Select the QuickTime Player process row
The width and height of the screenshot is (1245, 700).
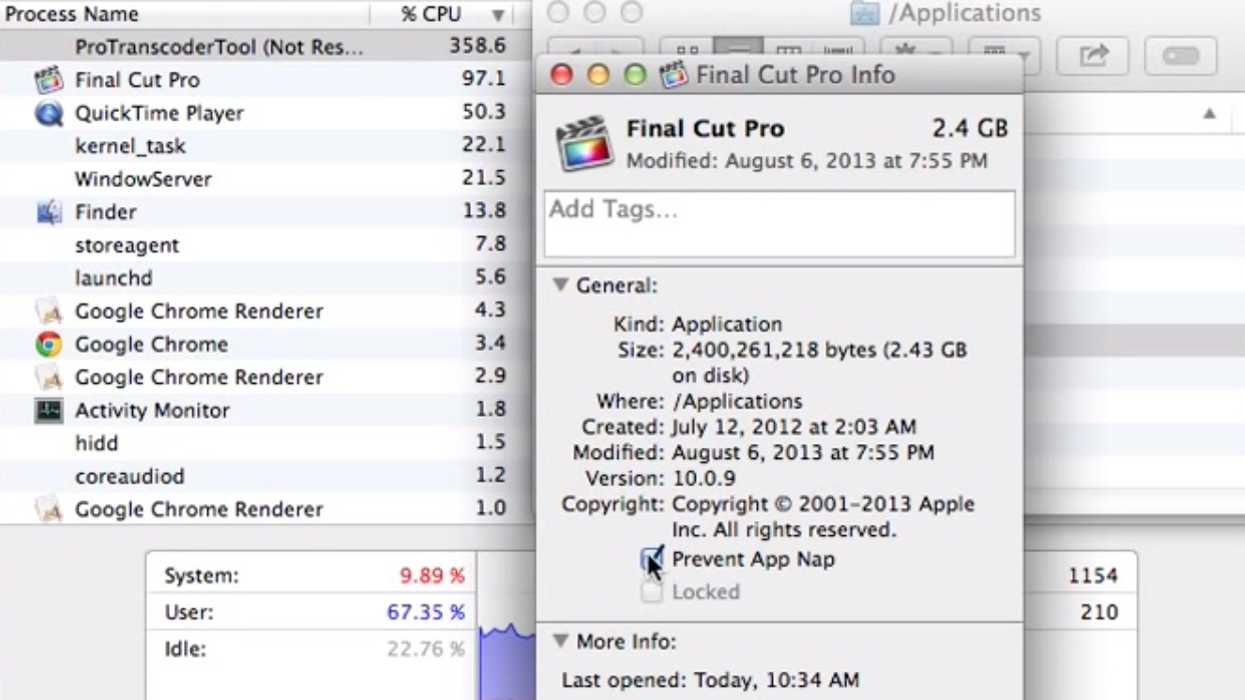click(x=266, y=113)
